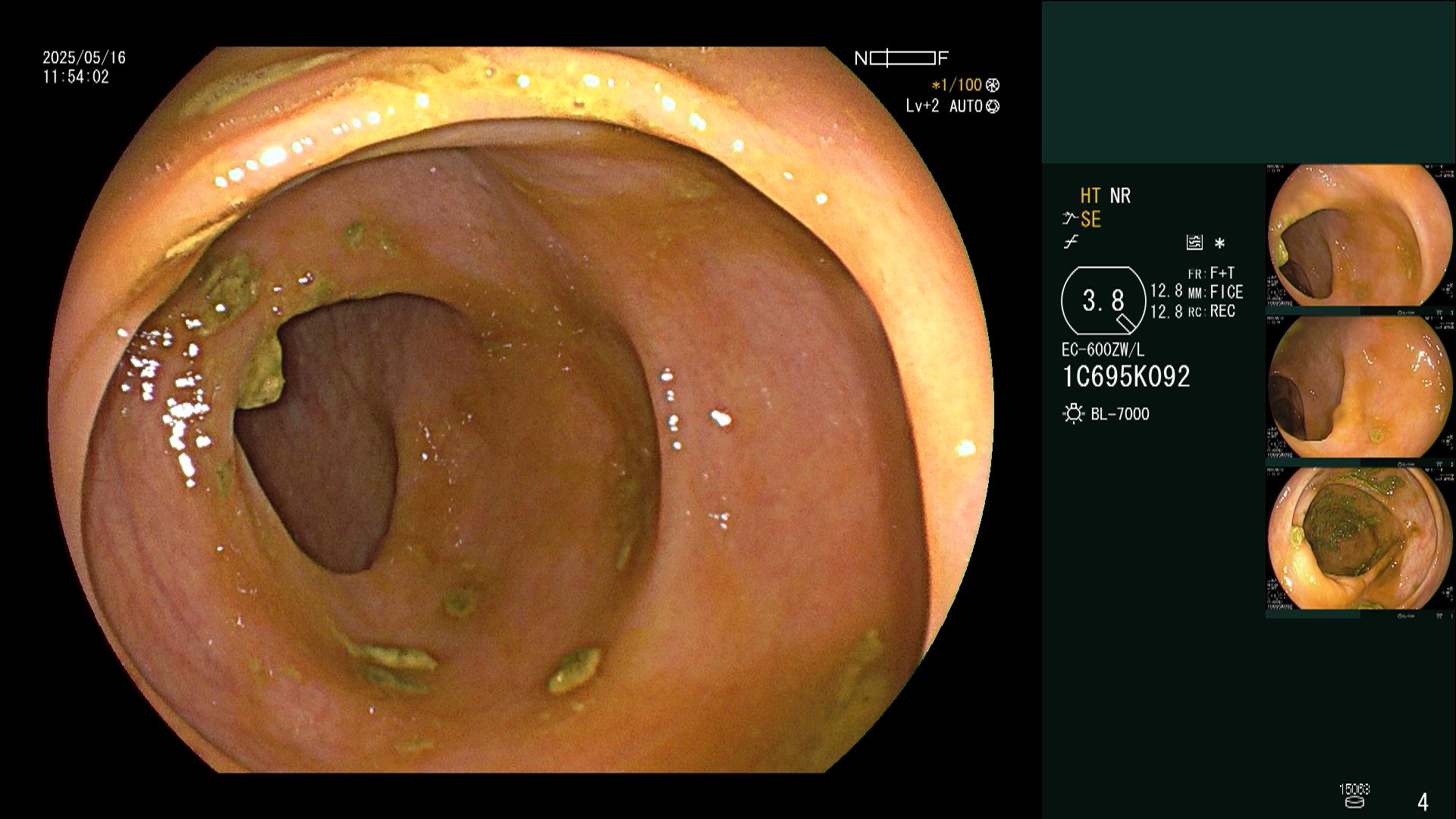Click the scope tip diameter 3.8 icon
This screenshot has width=1456, height=819.
click(1103, 301)
